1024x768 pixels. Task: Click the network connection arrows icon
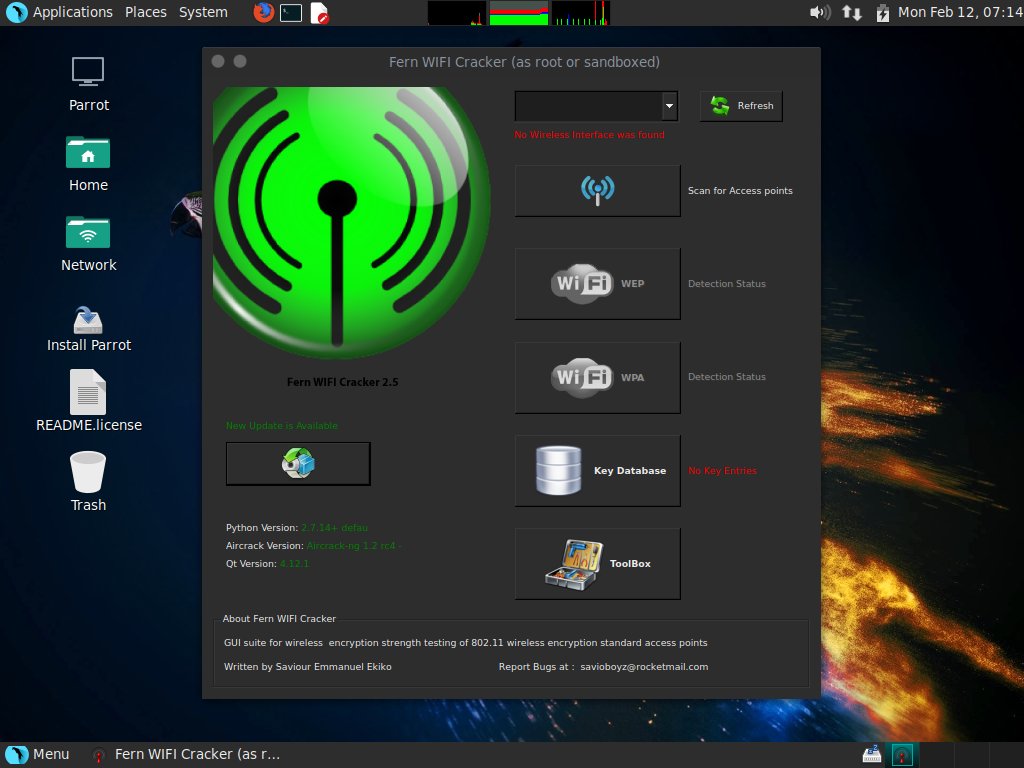click(852, 12)
